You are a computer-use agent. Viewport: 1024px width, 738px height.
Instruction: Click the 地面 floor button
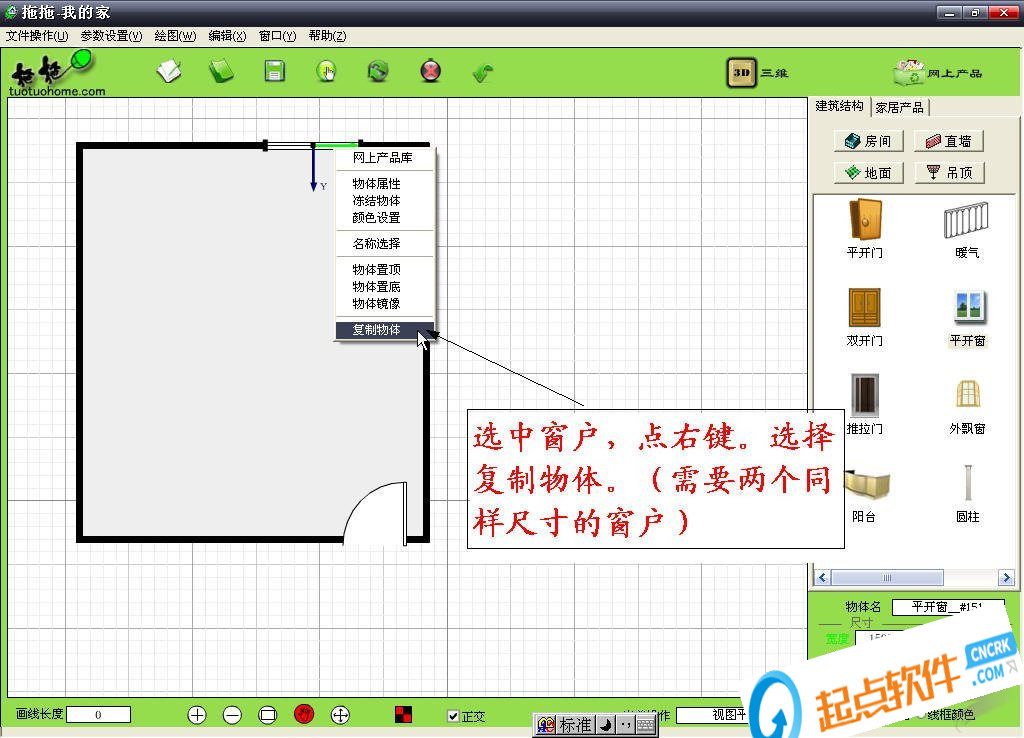pos(869,172)
